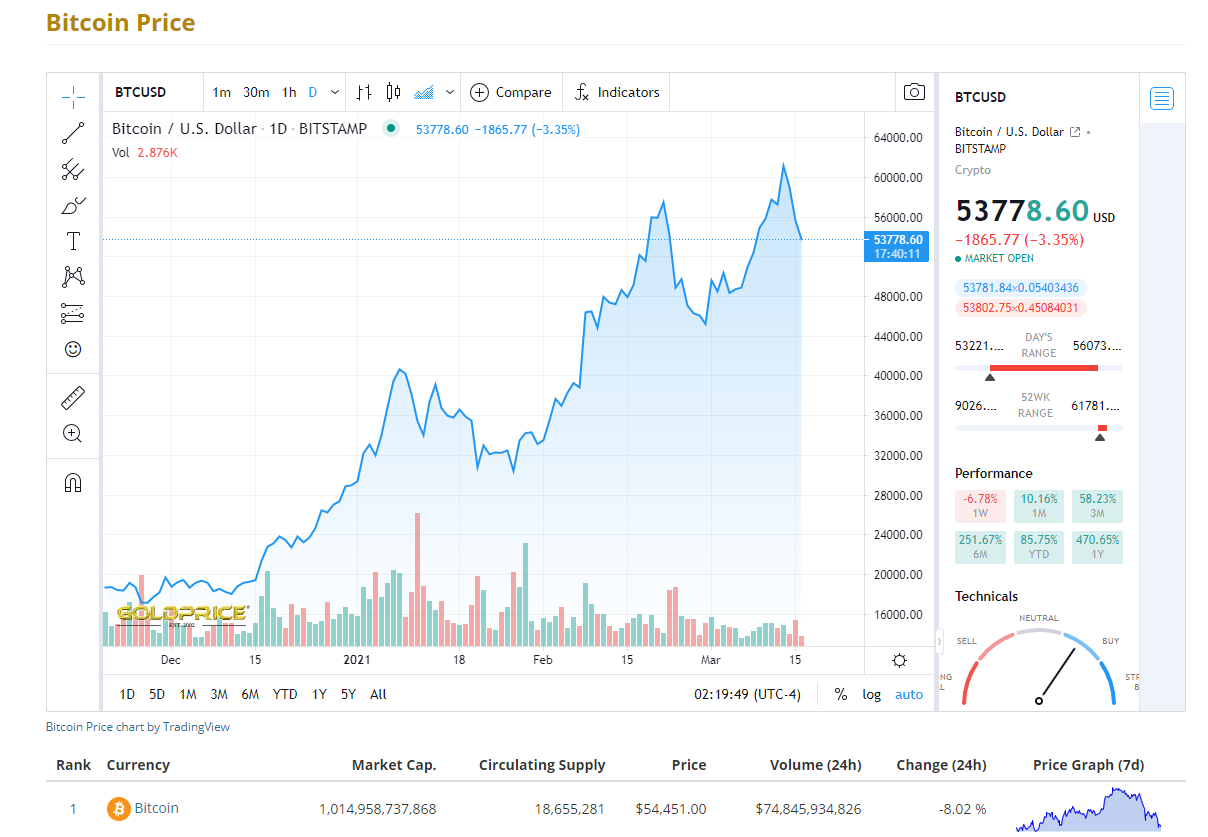Select the ruler measure tool

pyautogui.click(x=73, y=398)
